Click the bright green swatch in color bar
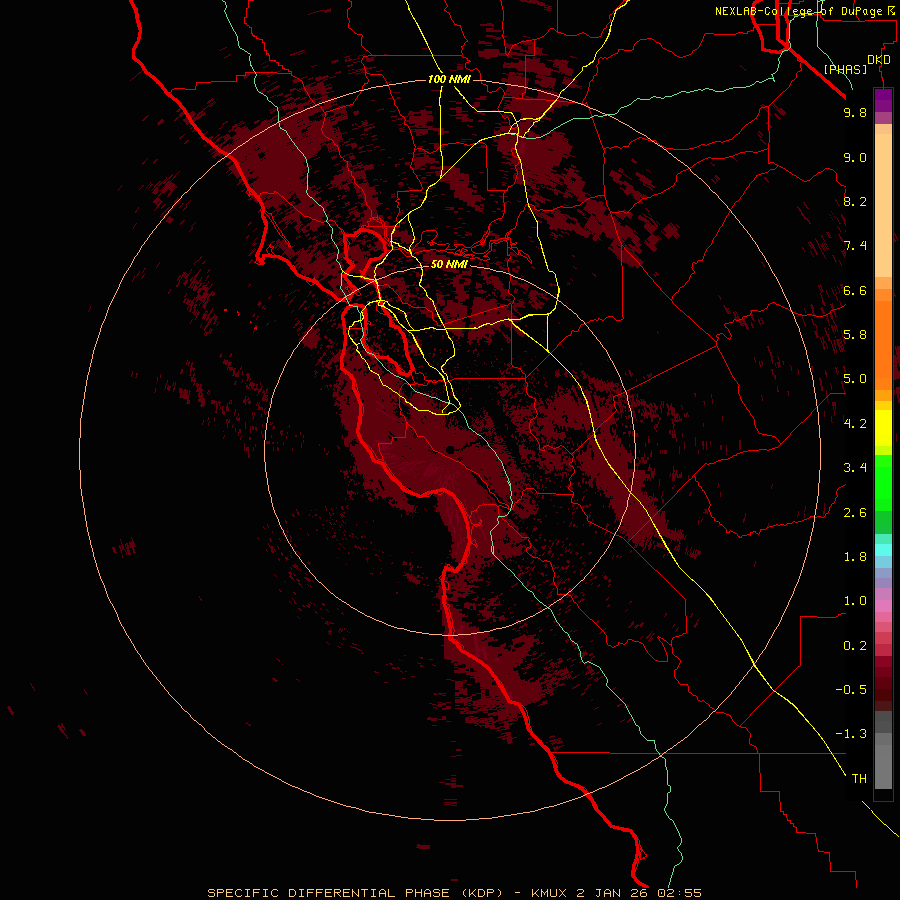Screen dimensions: 900x900 883,483
